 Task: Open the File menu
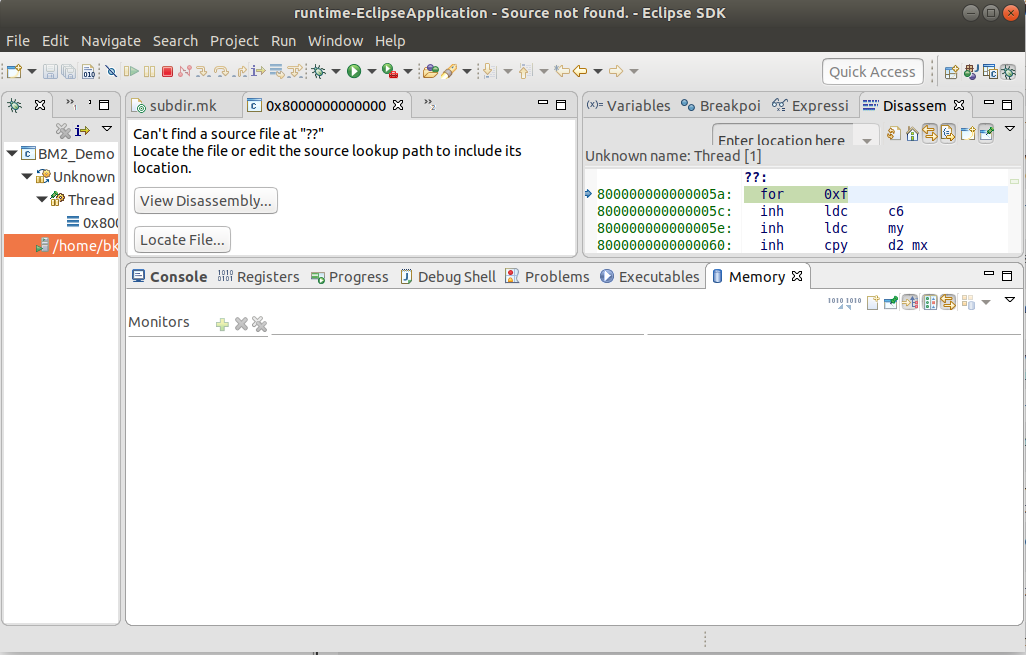tap(18, 41)
